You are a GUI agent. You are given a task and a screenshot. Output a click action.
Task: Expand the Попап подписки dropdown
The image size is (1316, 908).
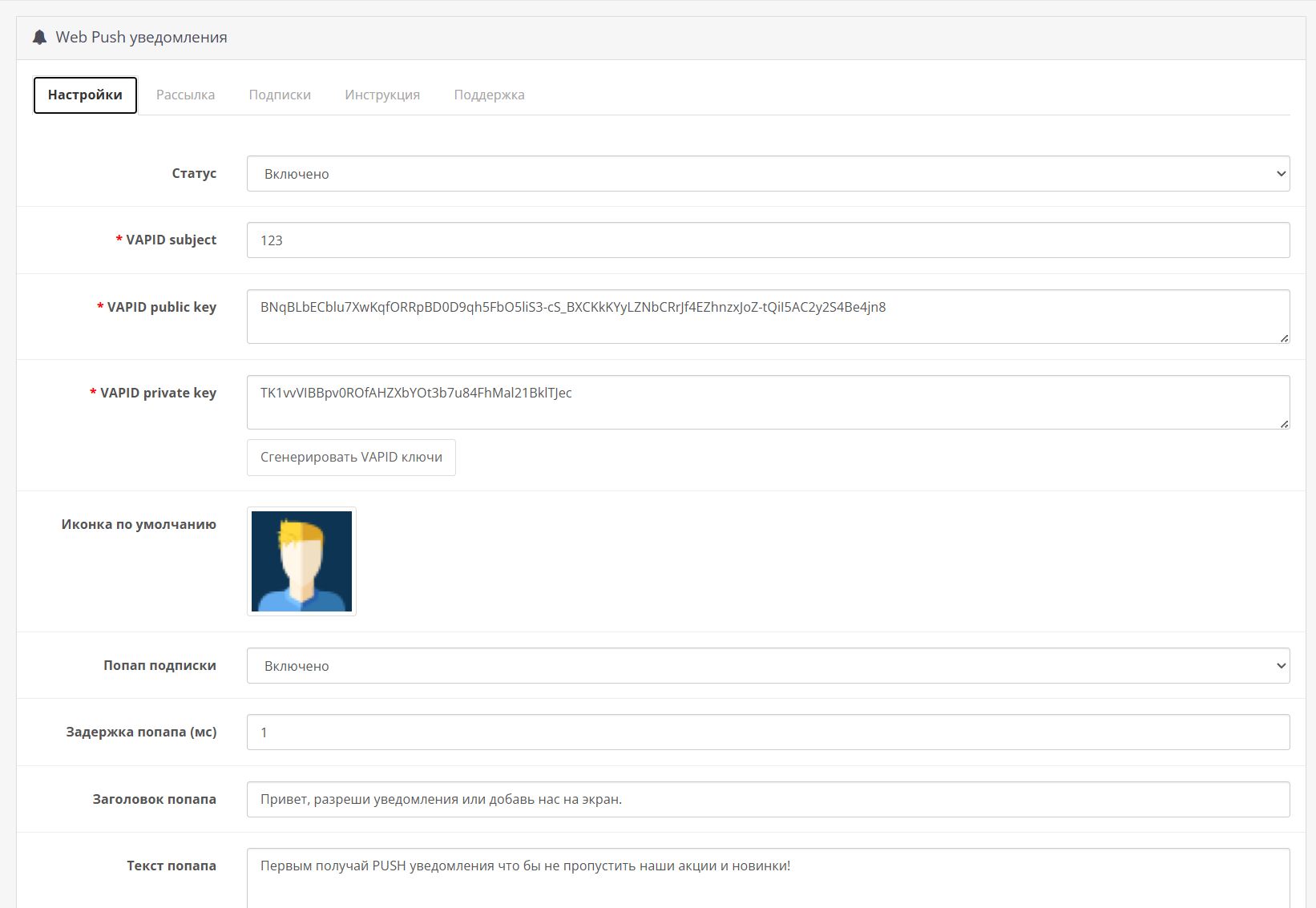(768, 666)
